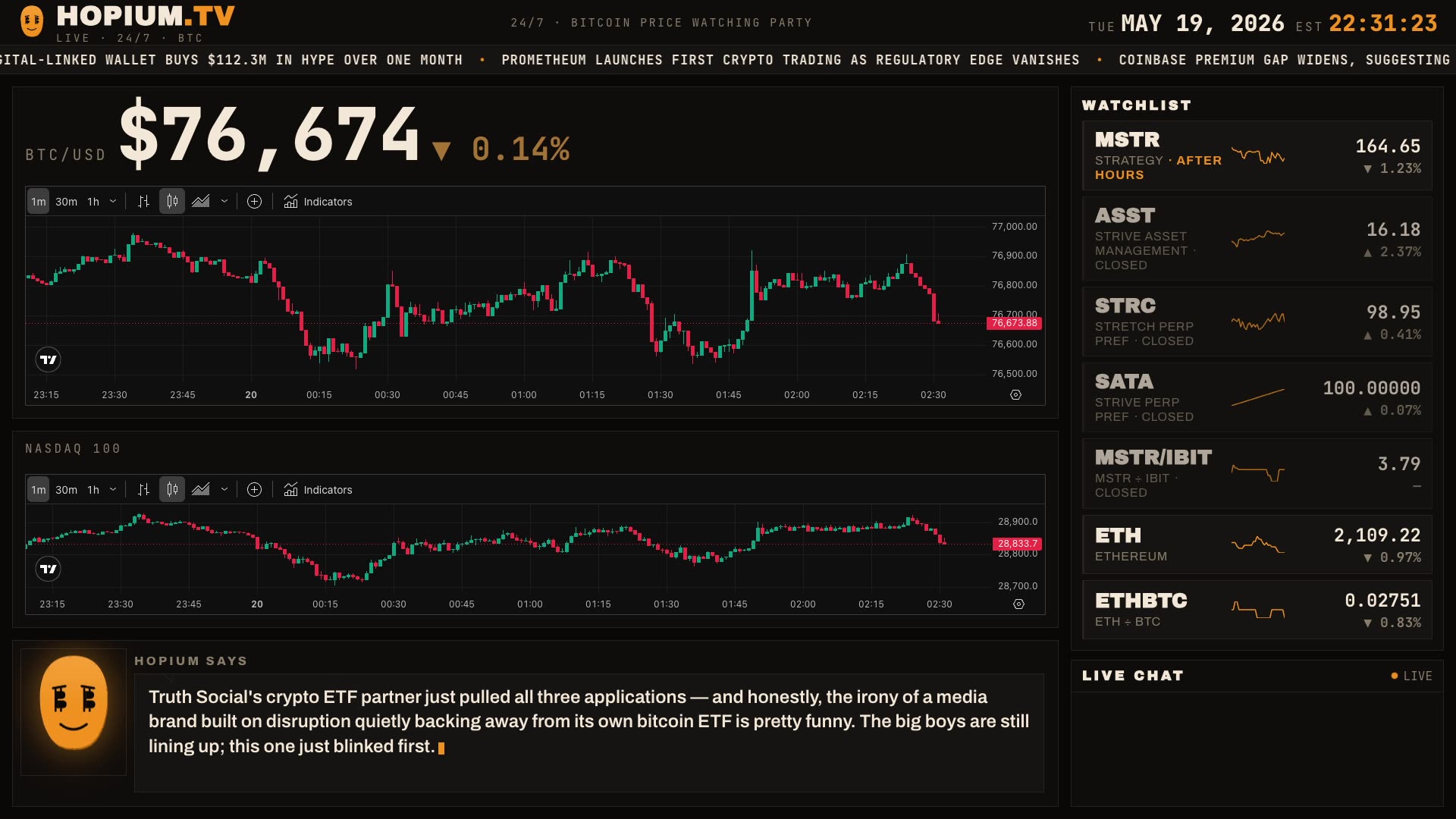
Task: Click TradingView logo on the Nasdaq chart
Action: tap(49, 569)
